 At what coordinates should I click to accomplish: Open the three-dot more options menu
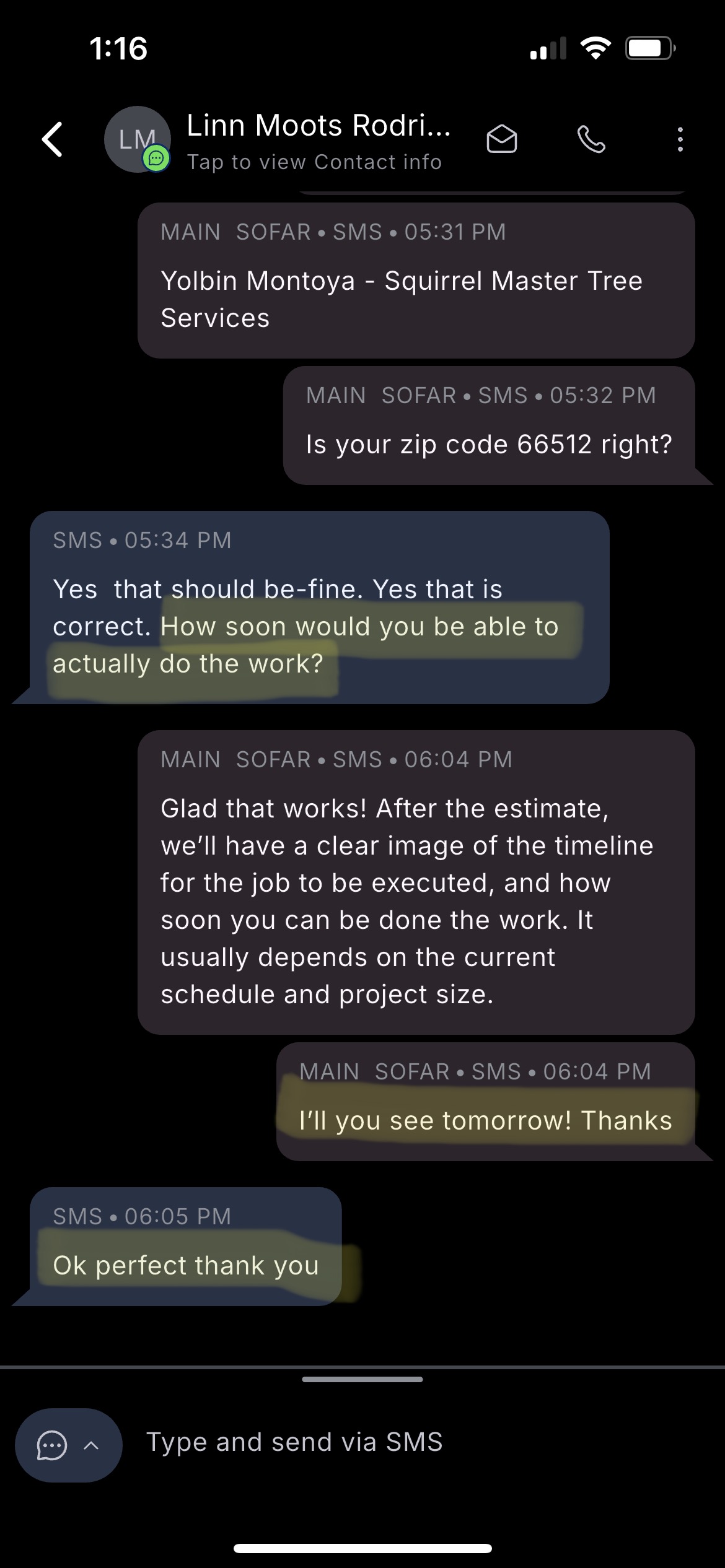680,139
